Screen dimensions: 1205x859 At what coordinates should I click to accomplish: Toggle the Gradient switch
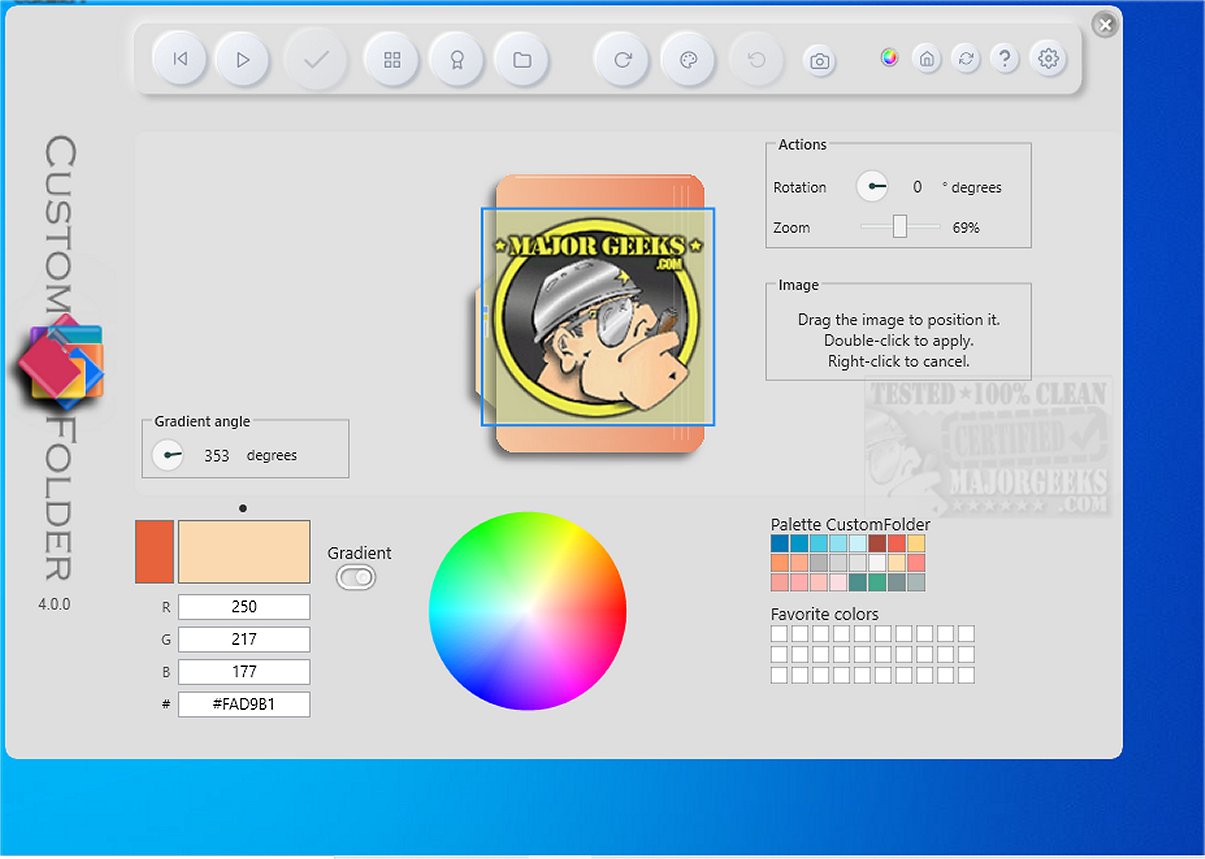(355, 577)
